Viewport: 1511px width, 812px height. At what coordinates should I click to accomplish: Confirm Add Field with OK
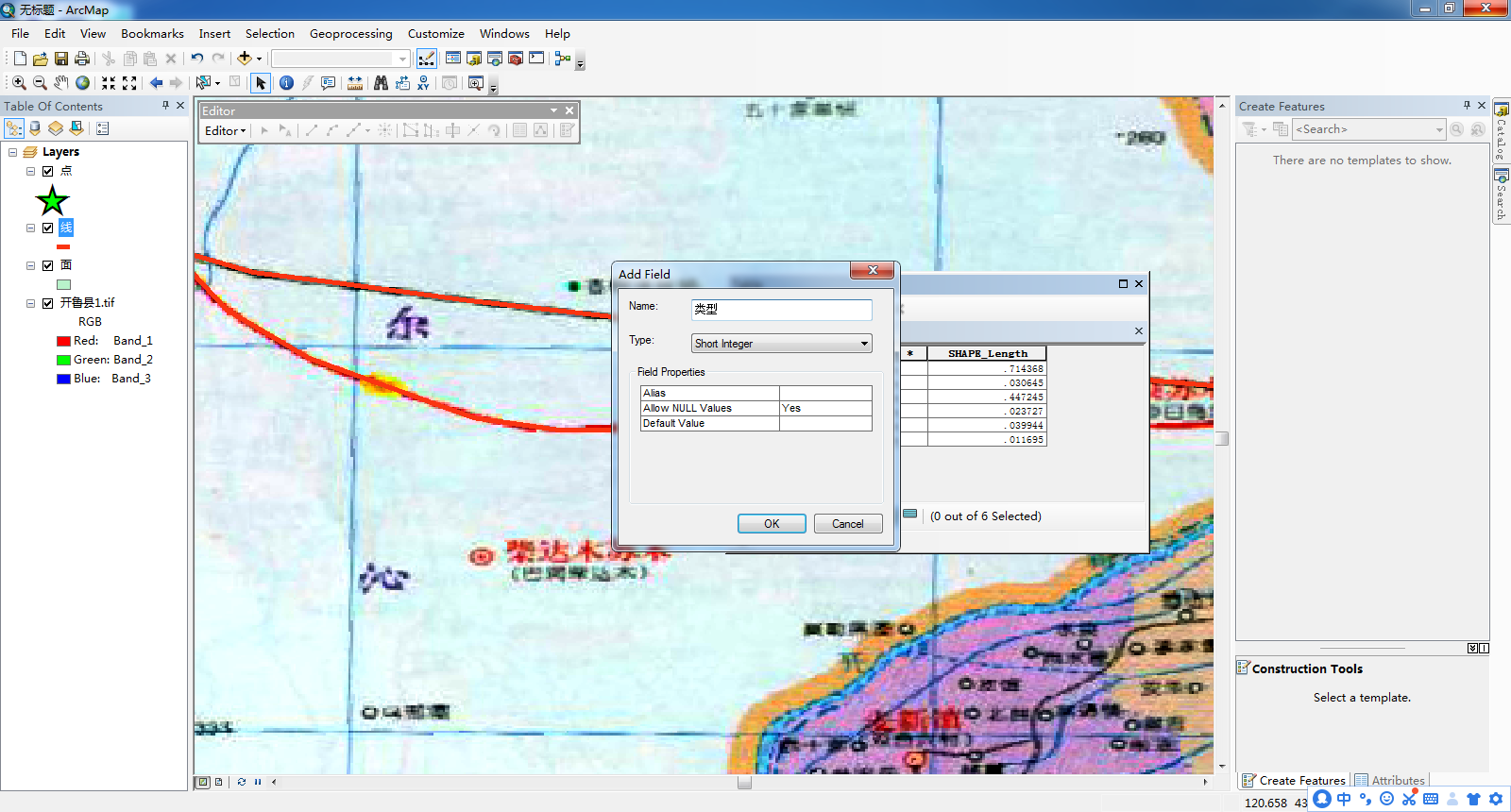[772, 524]
